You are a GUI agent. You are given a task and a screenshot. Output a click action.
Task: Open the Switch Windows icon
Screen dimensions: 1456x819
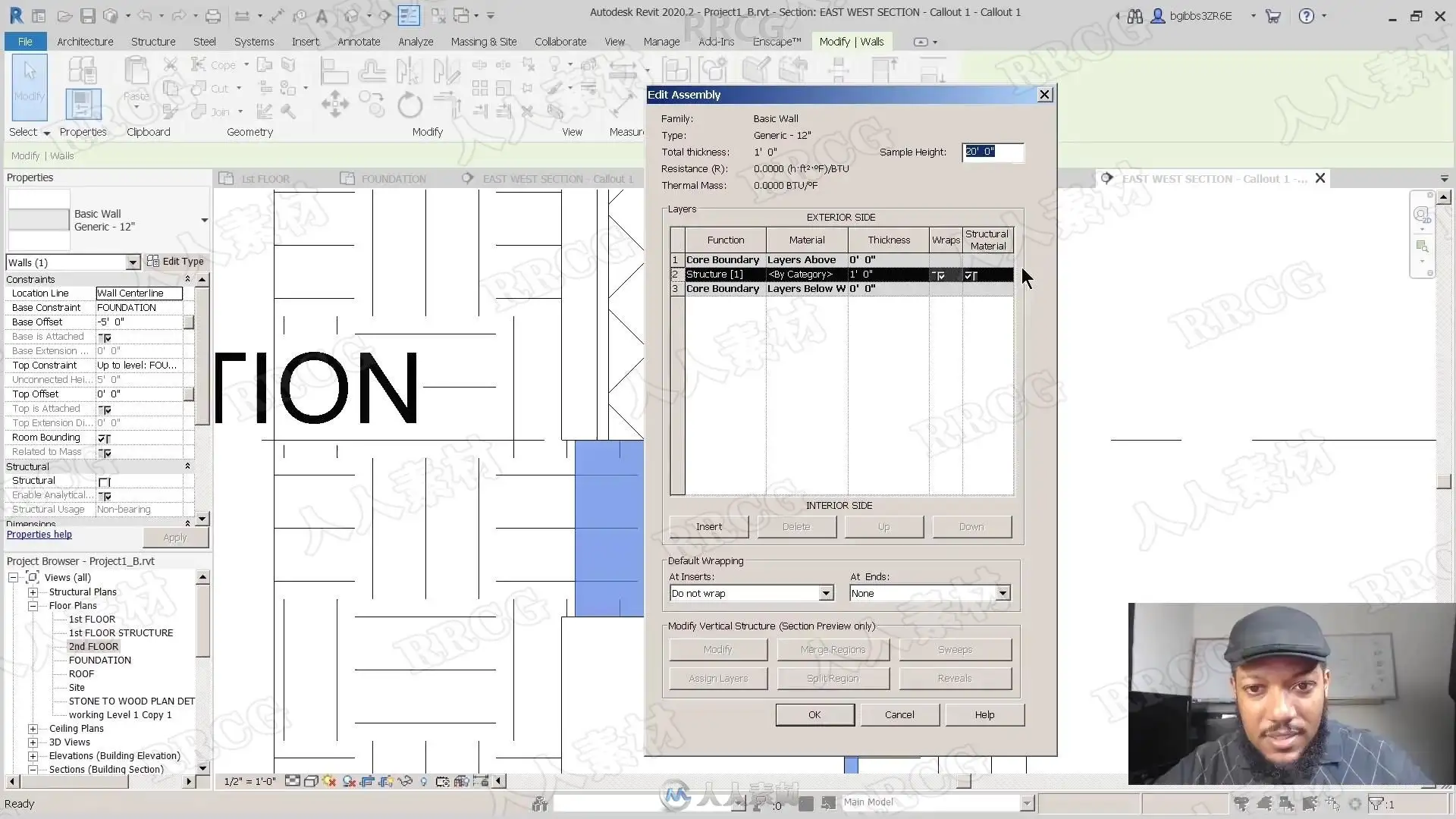pyautogui.click(x=461, y=15)
